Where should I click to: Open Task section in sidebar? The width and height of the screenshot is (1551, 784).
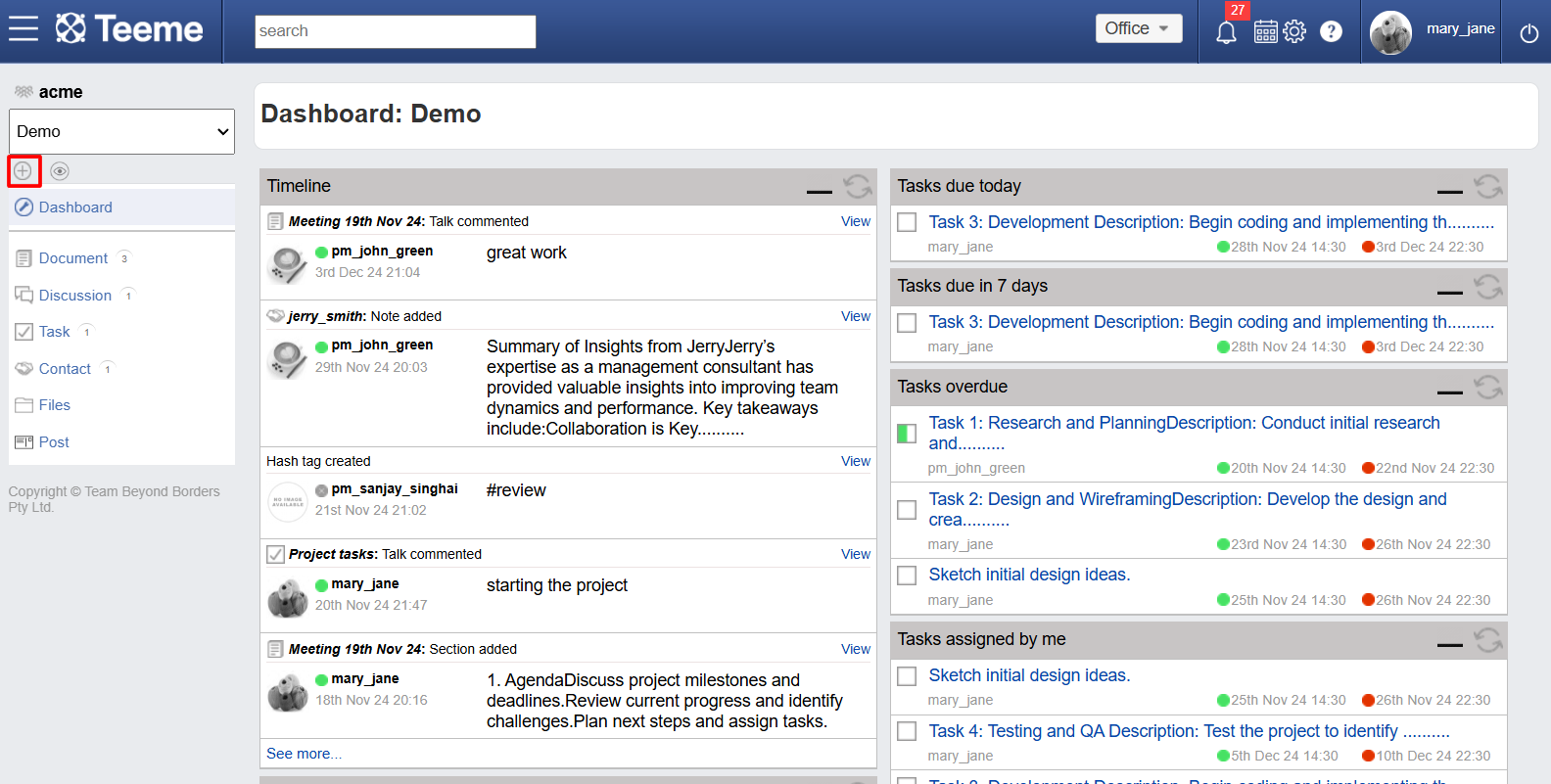coord(55,332)
